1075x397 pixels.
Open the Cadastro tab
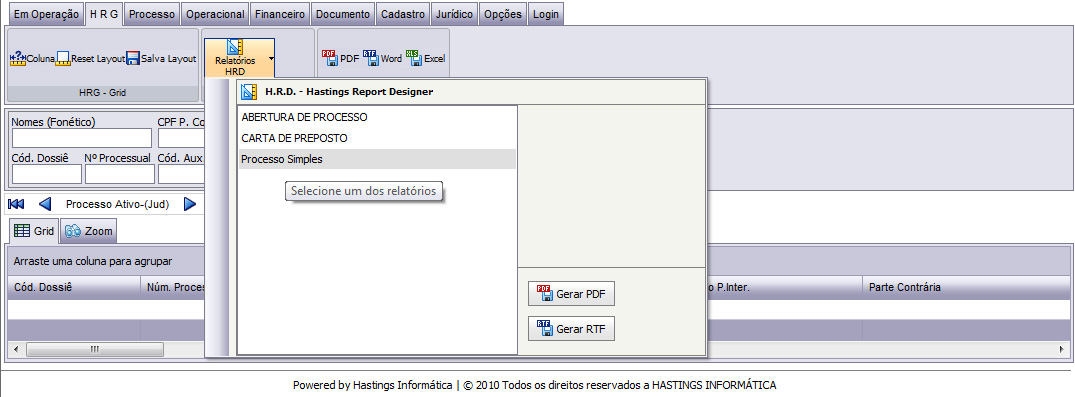403,14
